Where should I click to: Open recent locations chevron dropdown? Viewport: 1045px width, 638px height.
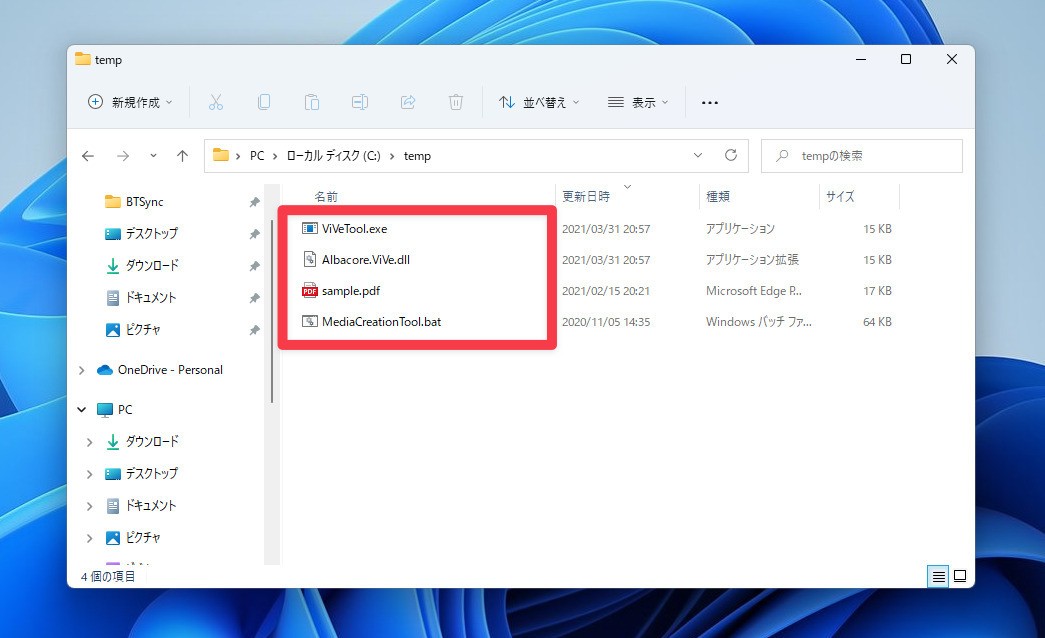tap(153, 155)
